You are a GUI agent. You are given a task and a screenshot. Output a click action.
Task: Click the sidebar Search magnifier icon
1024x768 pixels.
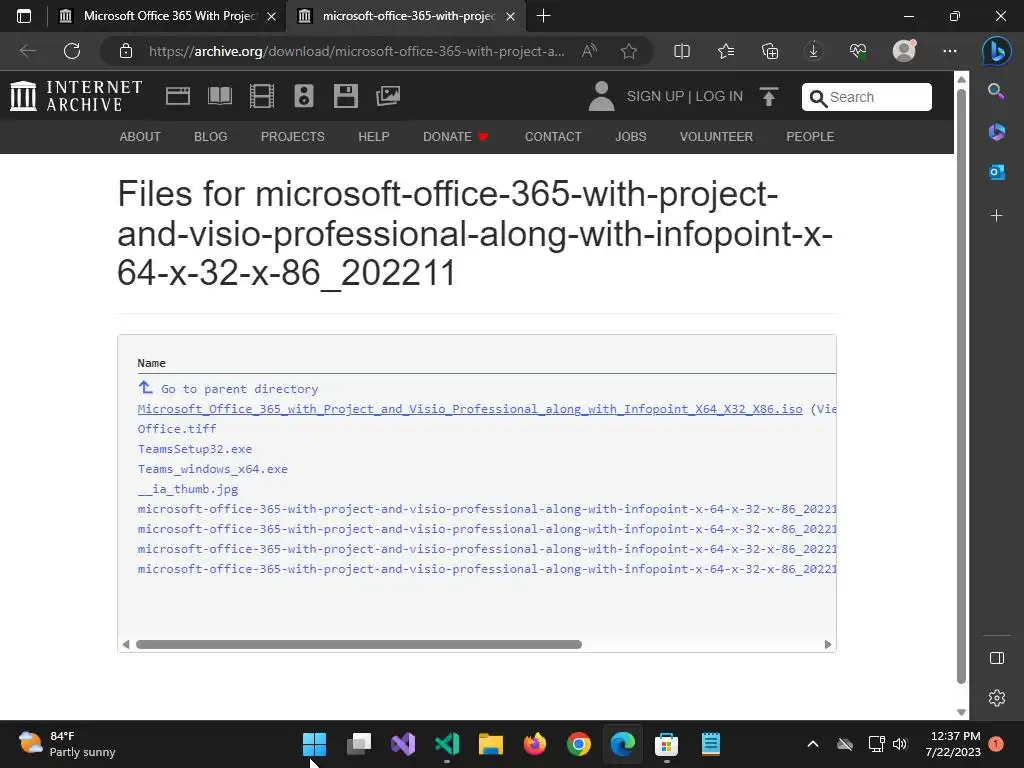997,91
